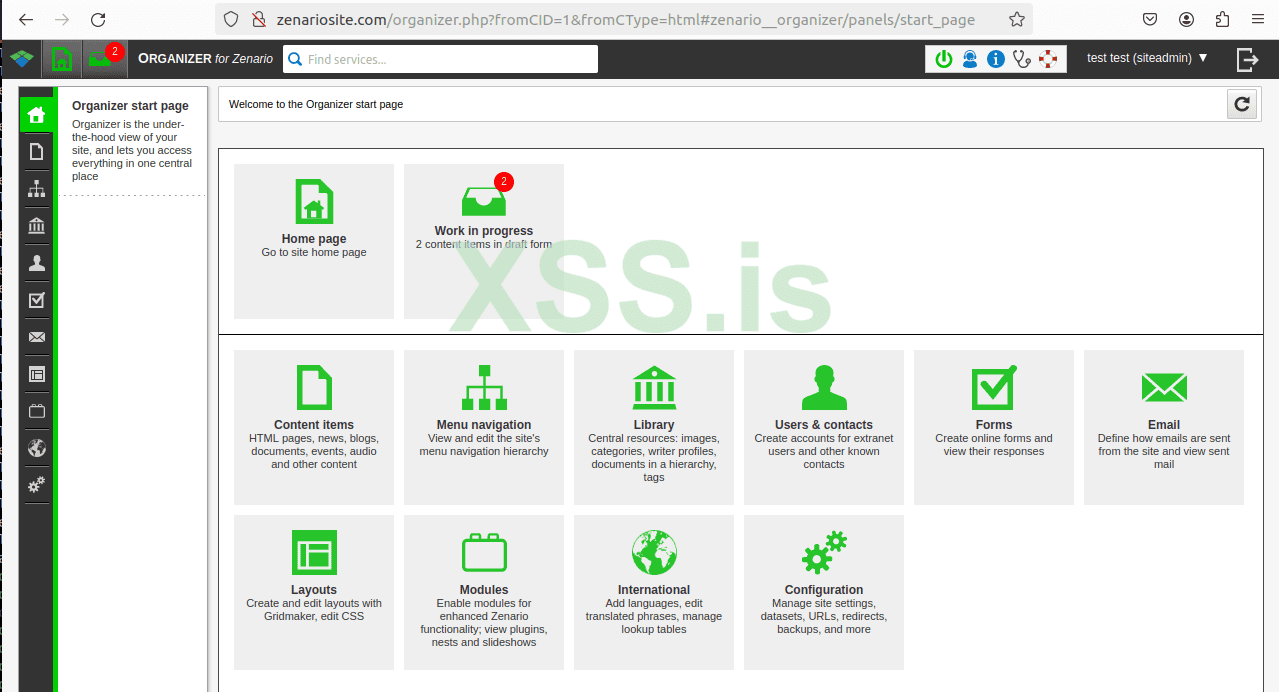Select the Modules icon in sidebar
This screenshot has width=1279, height=692.
coord(37,411)
